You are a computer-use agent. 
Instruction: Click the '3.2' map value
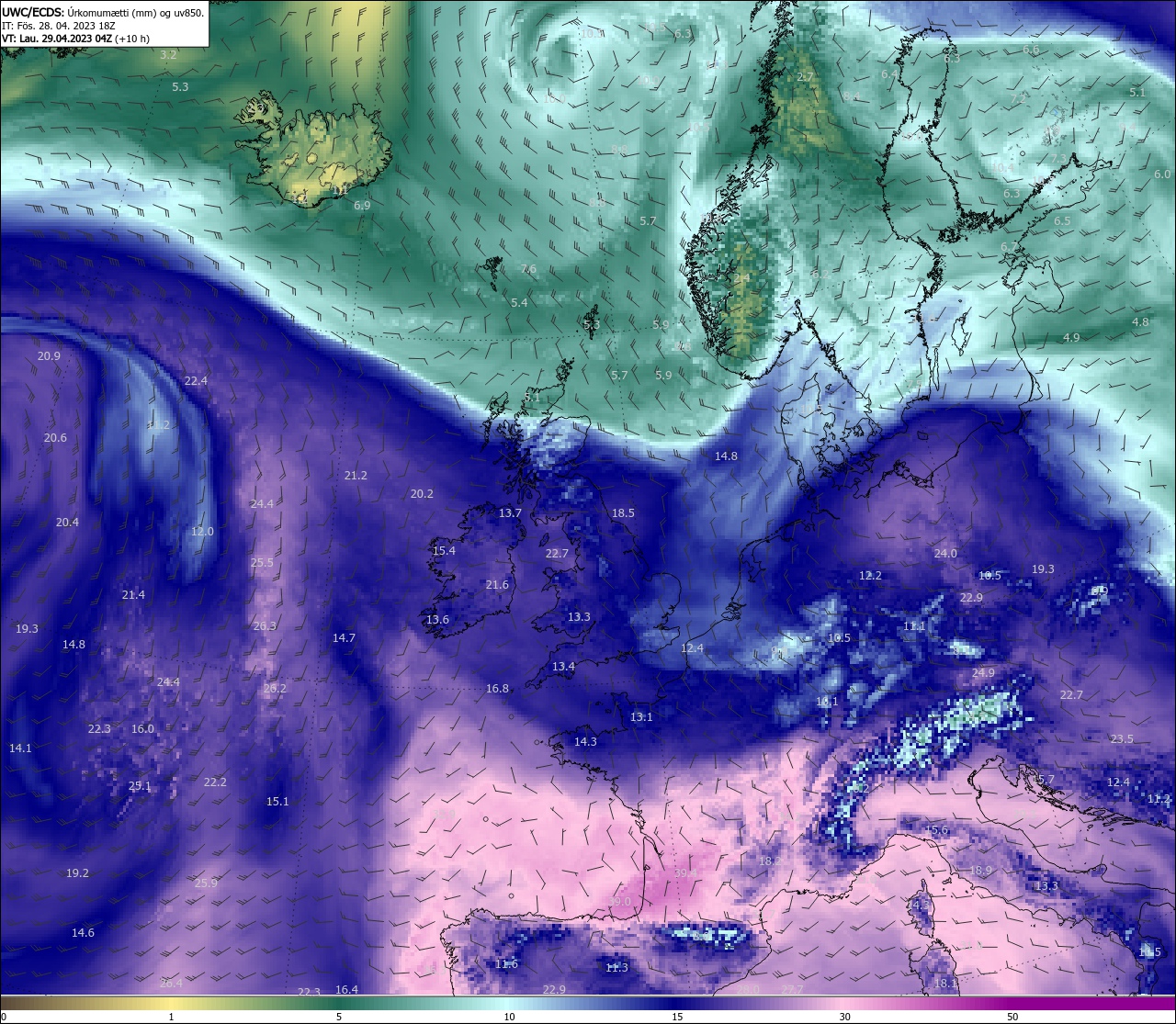point(168,55)
